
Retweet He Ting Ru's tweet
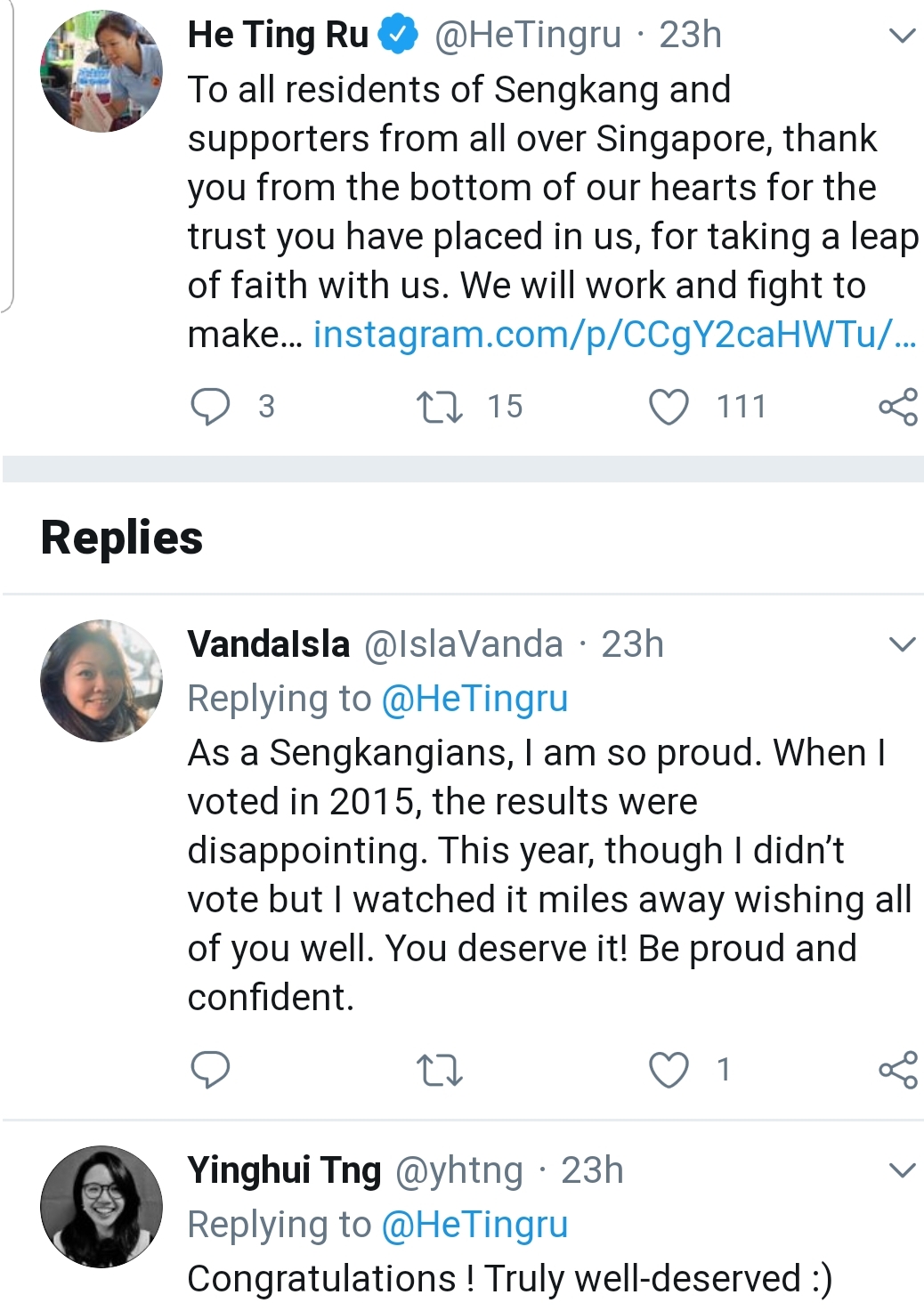pyautogui.click(x=440, y=407)
